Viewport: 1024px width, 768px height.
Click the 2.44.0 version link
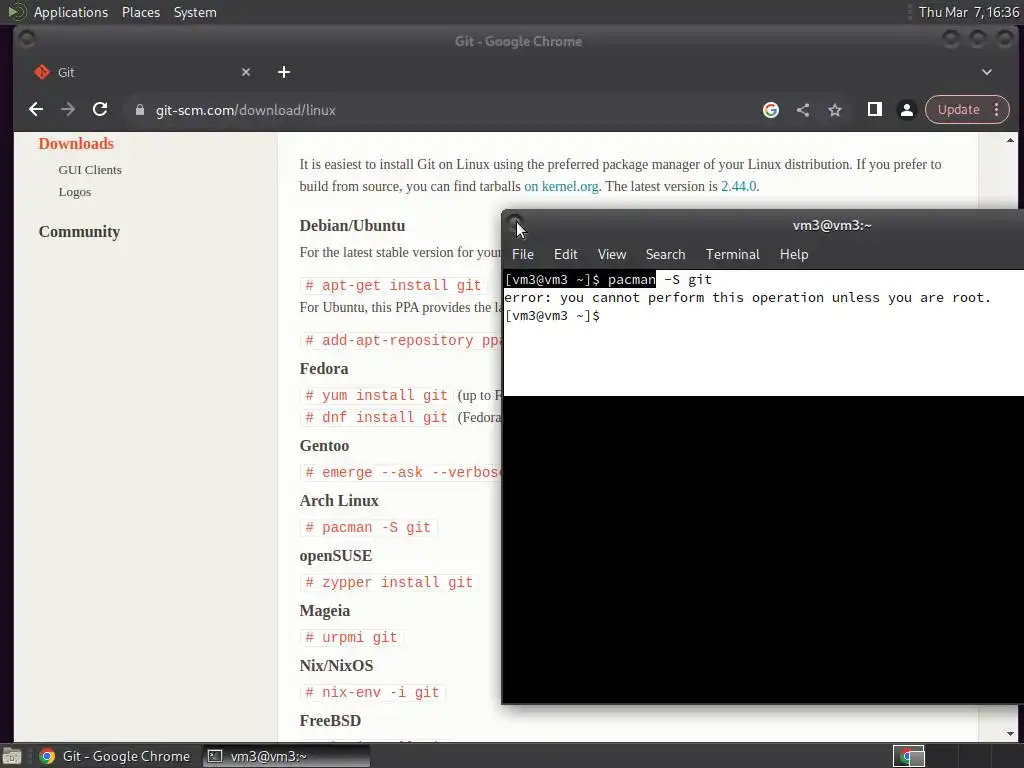point(739,186)
